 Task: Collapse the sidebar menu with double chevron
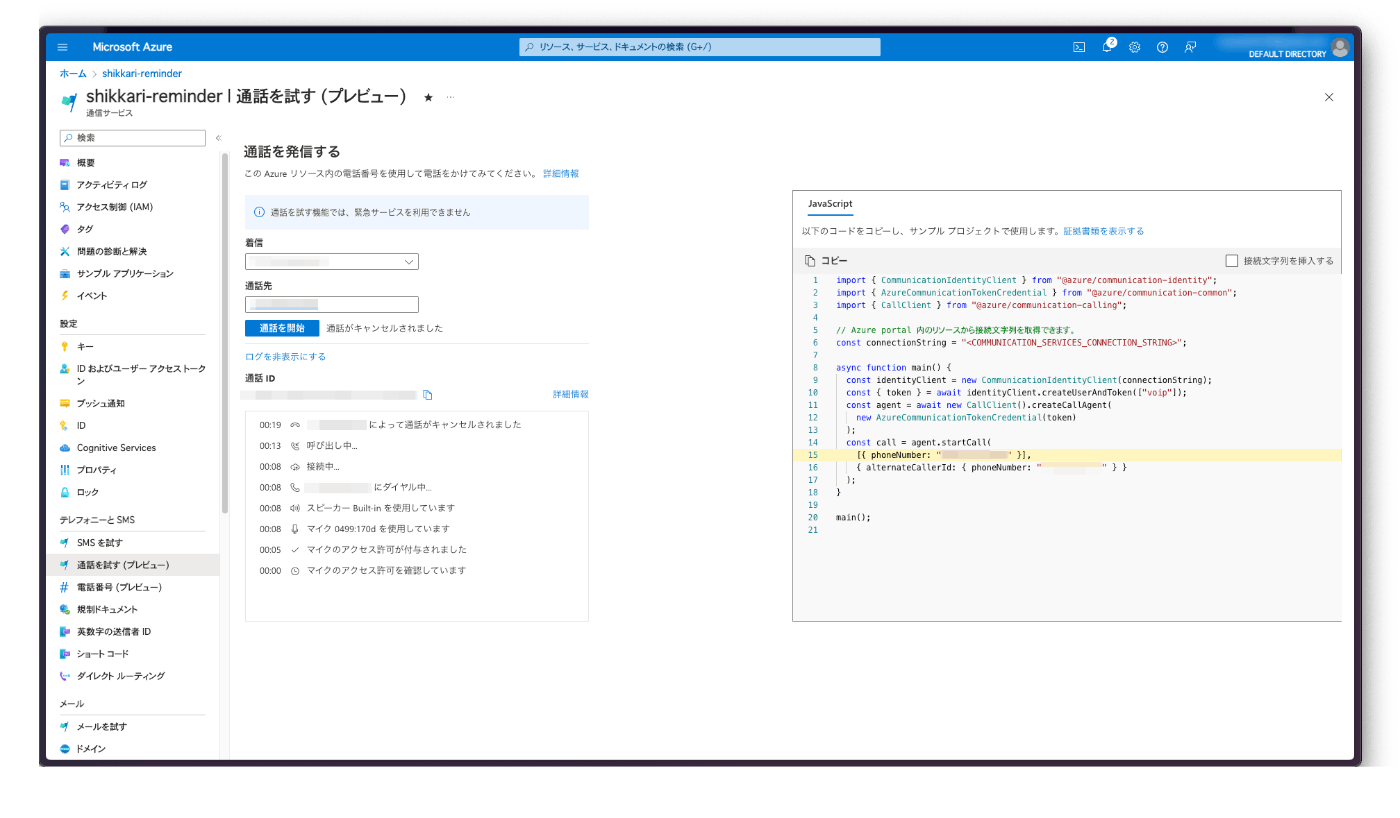pyautogui.click(x=218, y=138)
